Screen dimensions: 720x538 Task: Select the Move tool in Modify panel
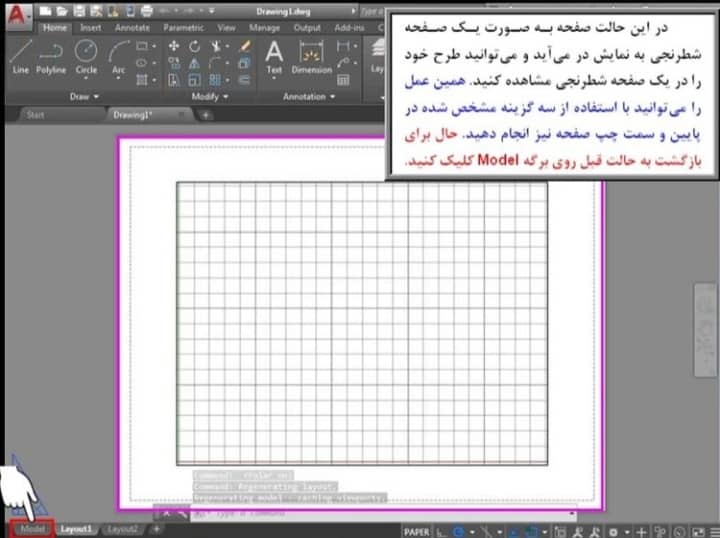pos(174,46)
